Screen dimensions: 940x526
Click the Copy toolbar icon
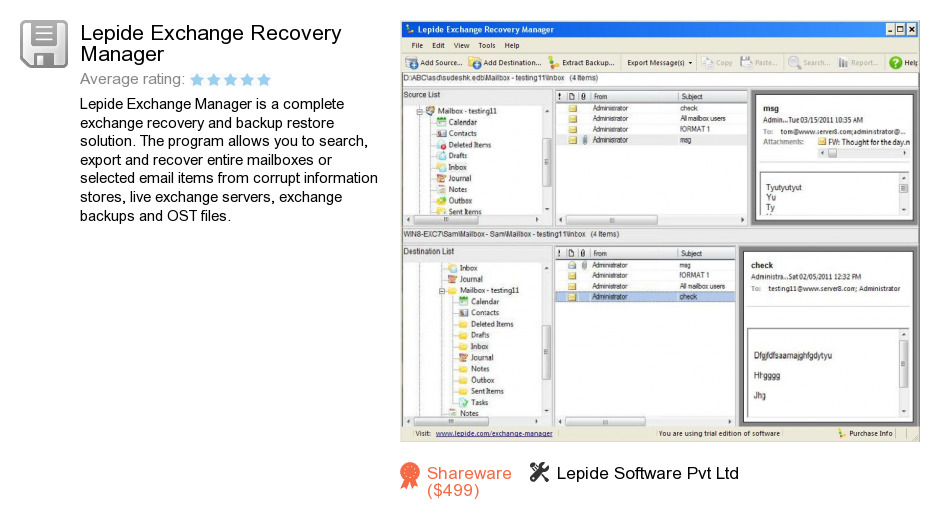pos(707,62)
